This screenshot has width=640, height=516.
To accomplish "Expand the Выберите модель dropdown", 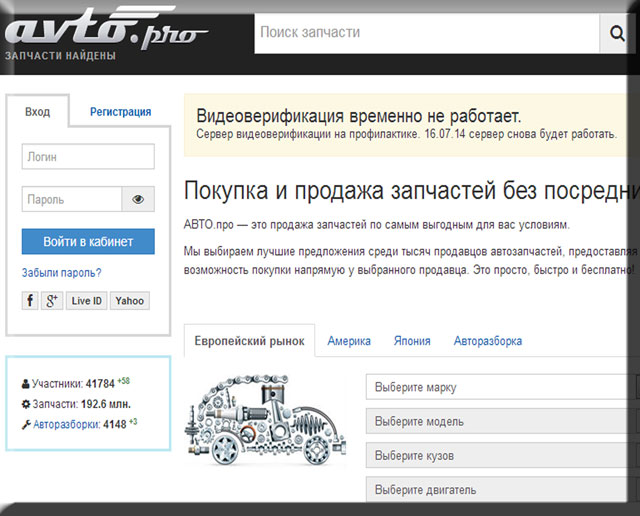I will [x=500, y=421].
